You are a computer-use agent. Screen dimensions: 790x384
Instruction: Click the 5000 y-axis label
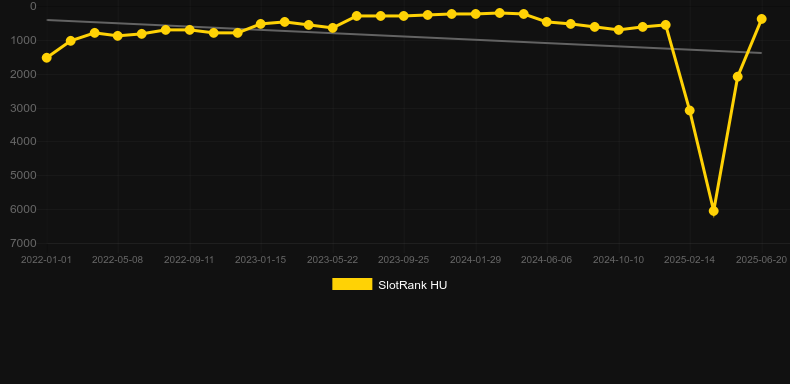point(23,175)
